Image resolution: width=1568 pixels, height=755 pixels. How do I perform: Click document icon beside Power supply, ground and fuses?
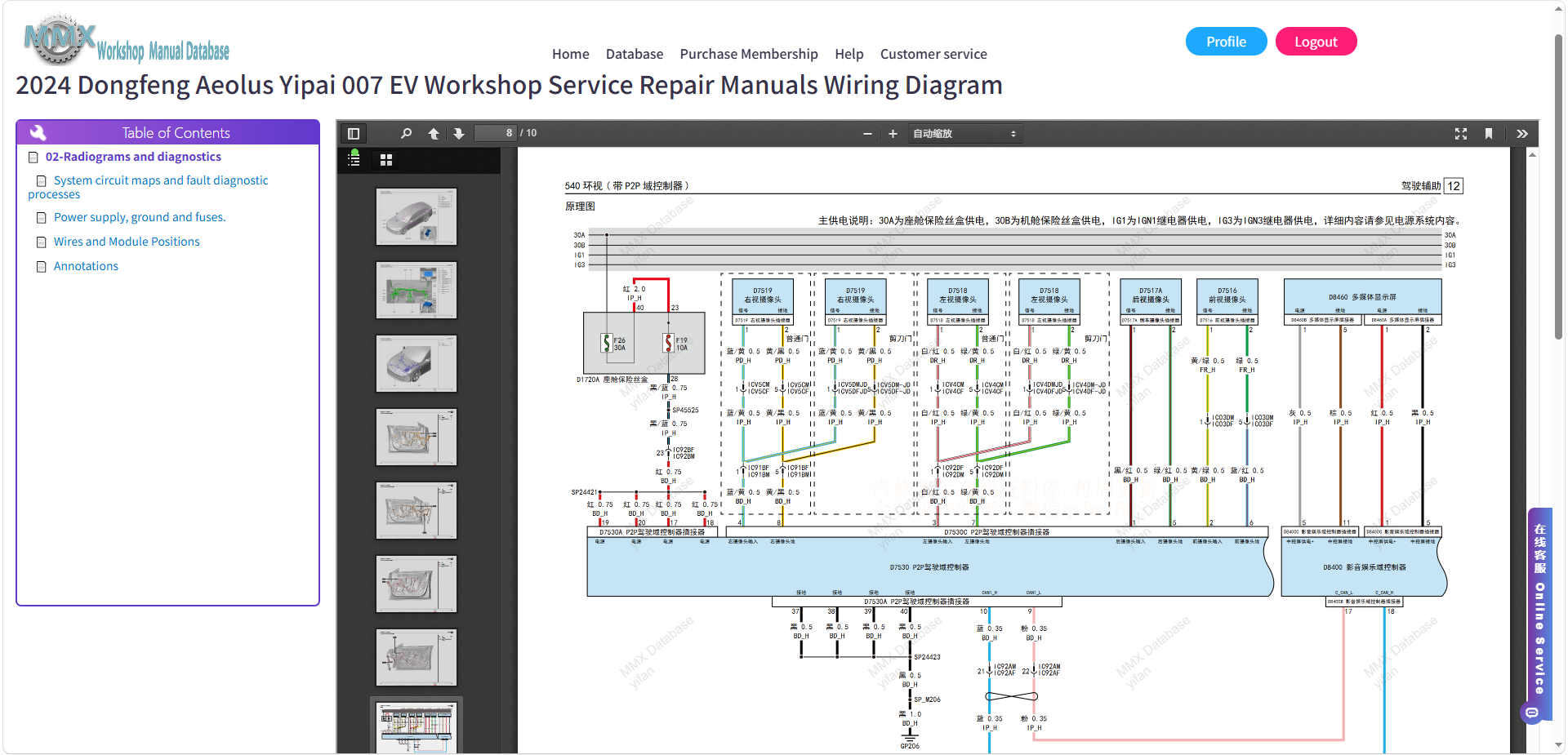tap(41, 218)
